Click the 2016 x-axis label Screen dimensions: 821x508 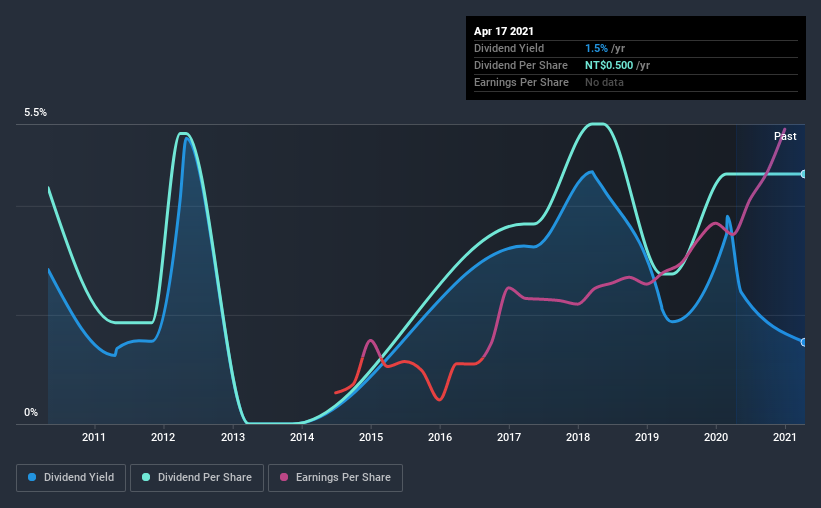pyautogui.click(x=440, y=437)
